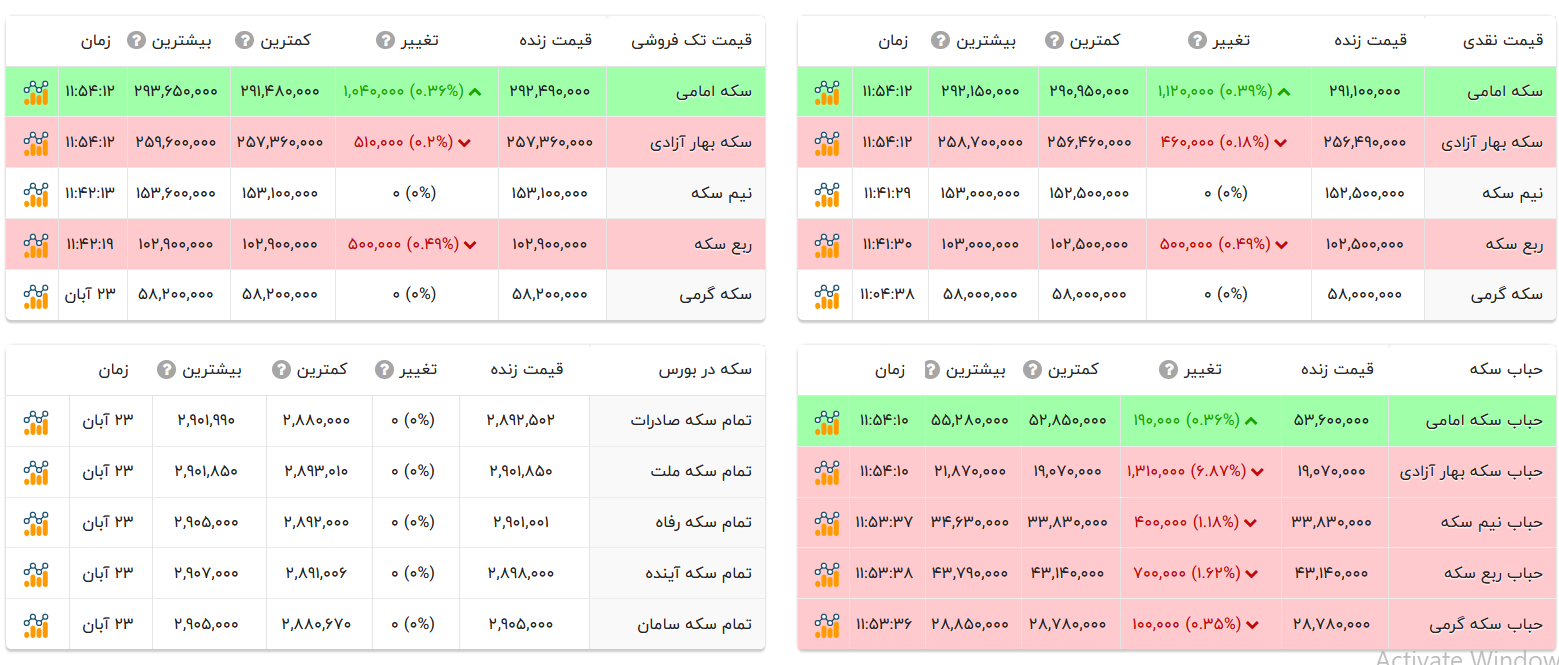Click تمام سکه آینده row name

tap(697, 574)
